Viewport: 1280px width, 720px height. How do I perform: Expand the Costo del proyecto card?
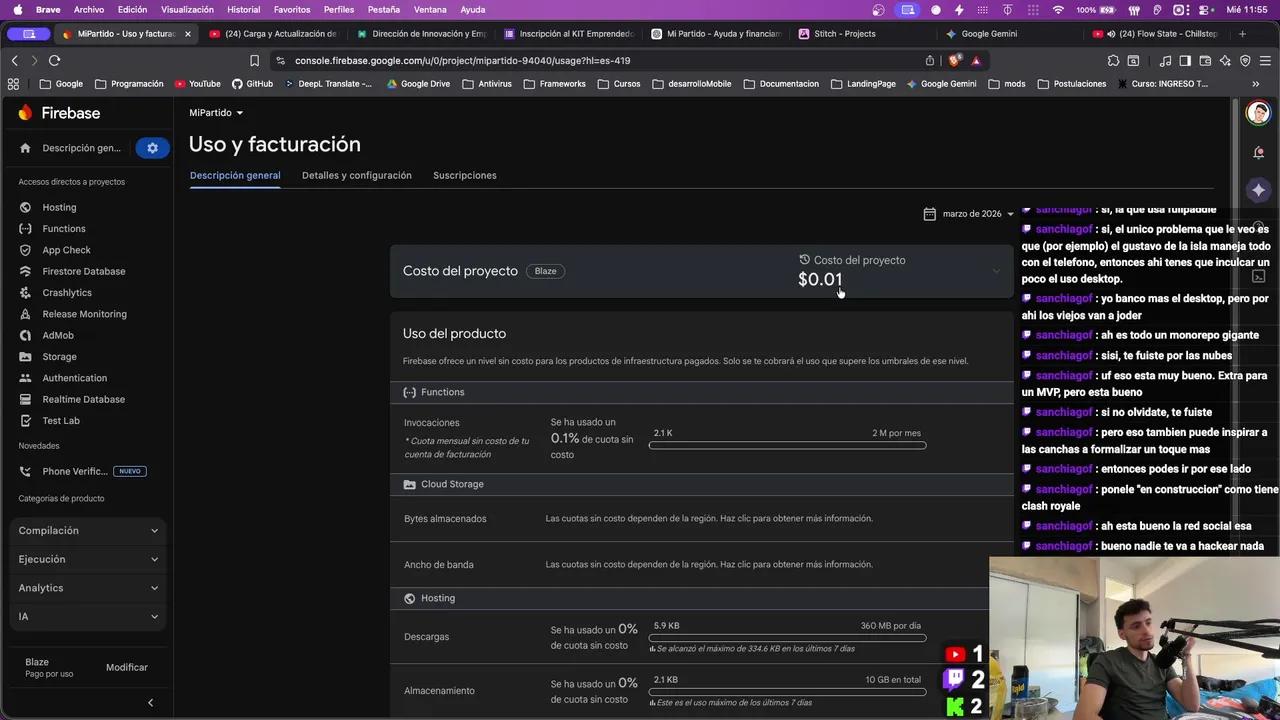(995, 271)
